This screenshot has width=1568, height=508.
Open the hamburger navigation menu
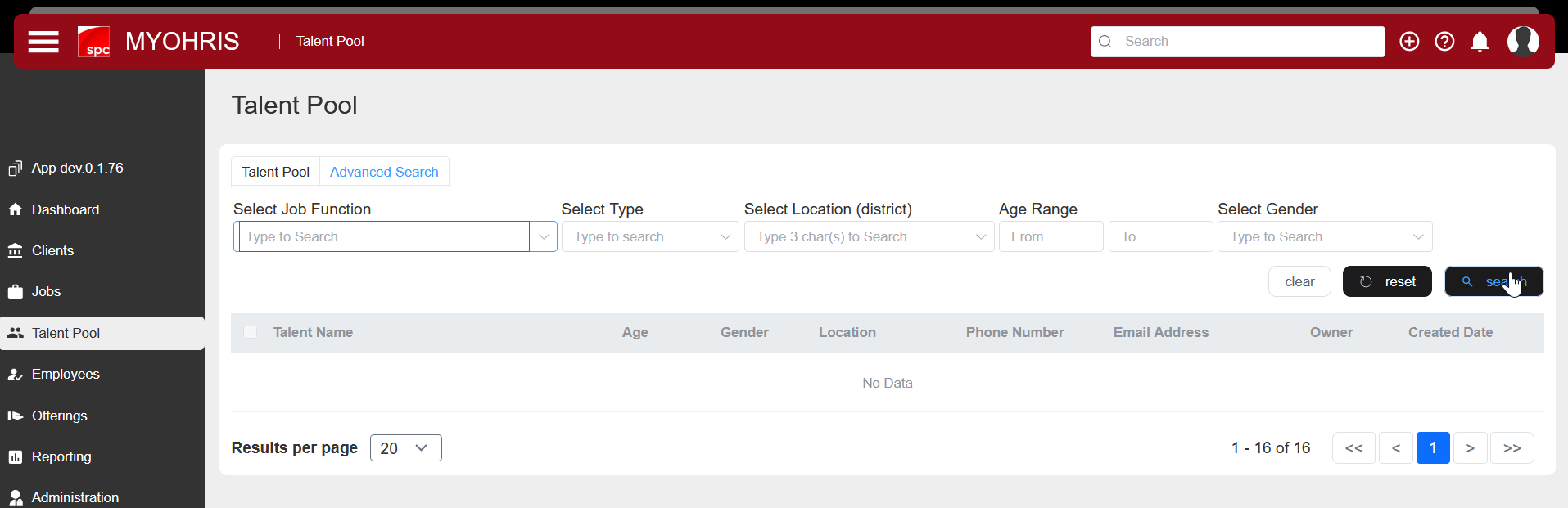pos(43,42)
